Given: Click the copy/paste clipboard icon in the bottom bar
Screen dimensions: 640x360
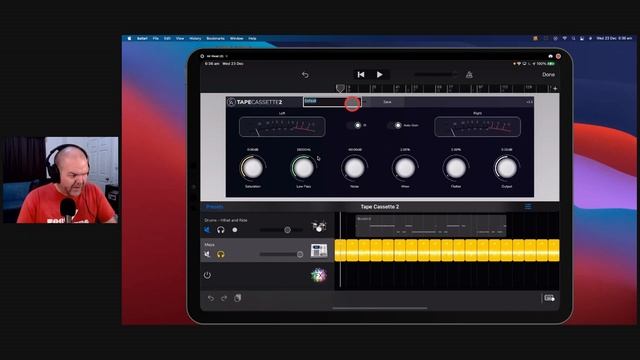Looking at the screenshot, I should coord(238,298).
